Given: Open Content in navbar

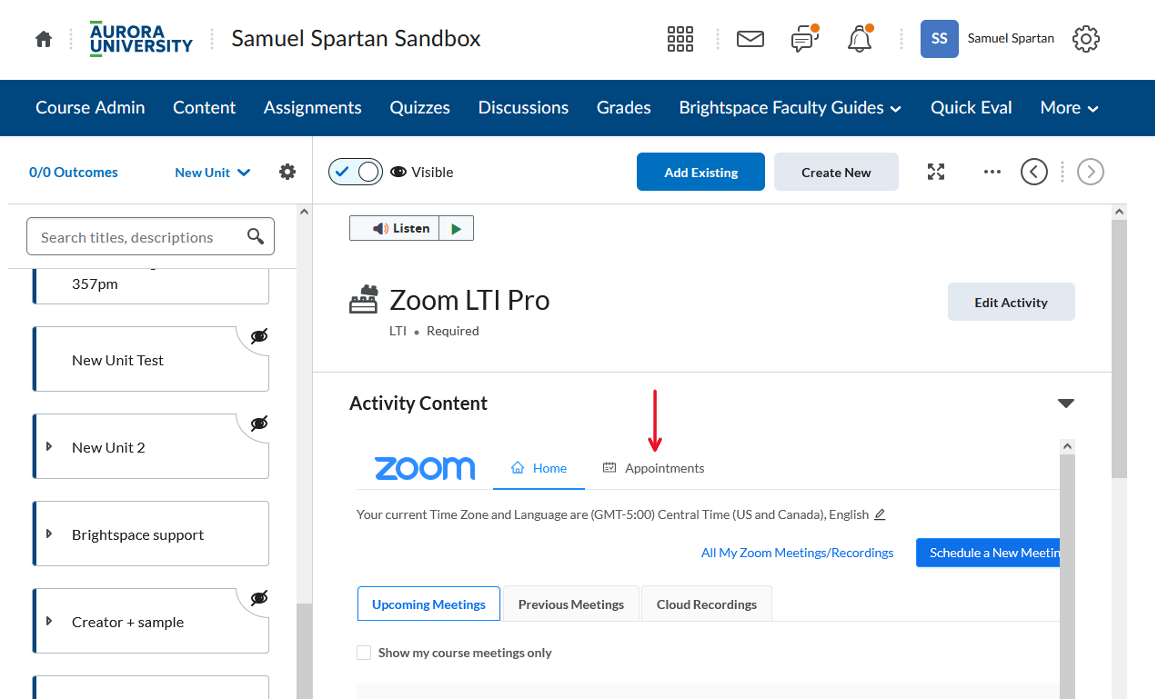Looking at the screenshot, I should pos(204,108).
